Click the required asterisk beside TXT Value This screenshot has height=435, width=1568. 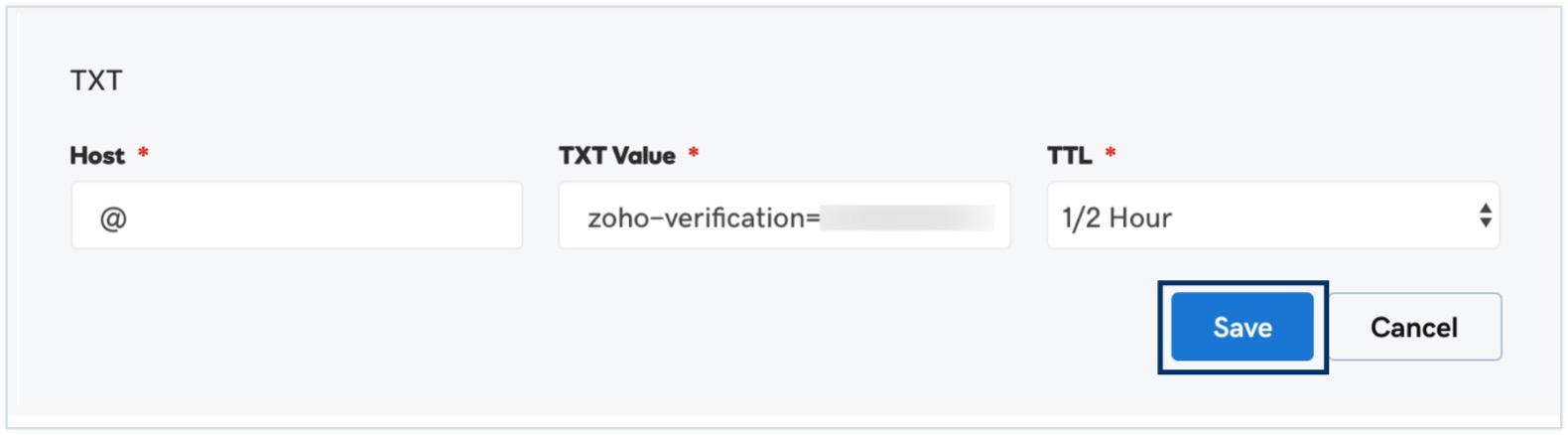(x=694, y=153)
